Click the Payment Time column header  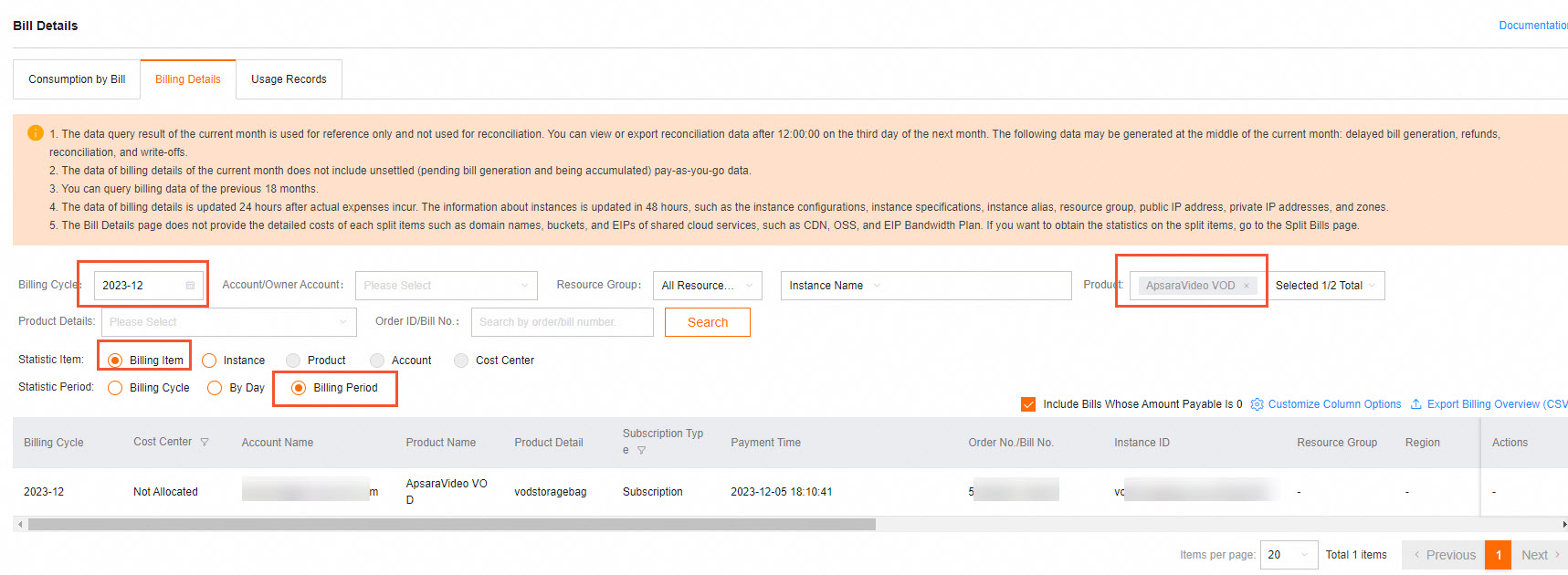tap(765, 443)
